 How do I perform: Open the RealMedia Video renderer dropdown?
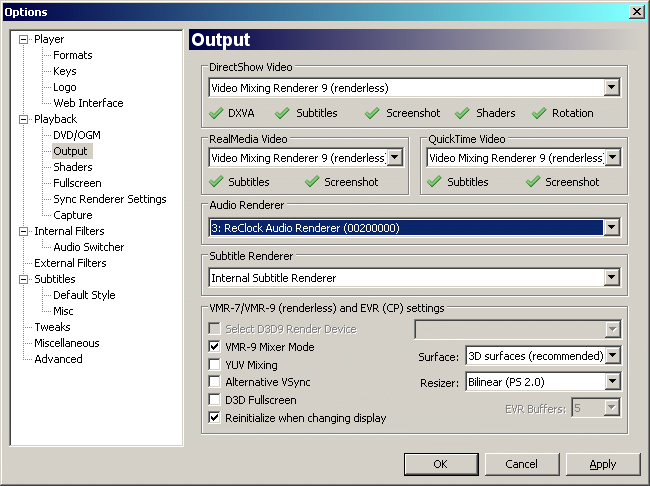pyautogui.click(x=395, y=158)
